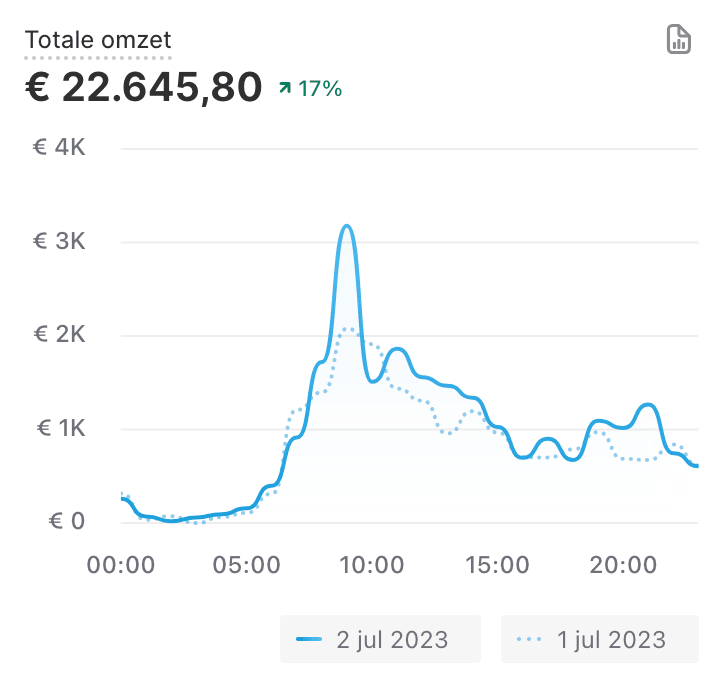The image size is (728, 682).
Task: Open the report icon beside Totale omzet
Action: (679, 40)
